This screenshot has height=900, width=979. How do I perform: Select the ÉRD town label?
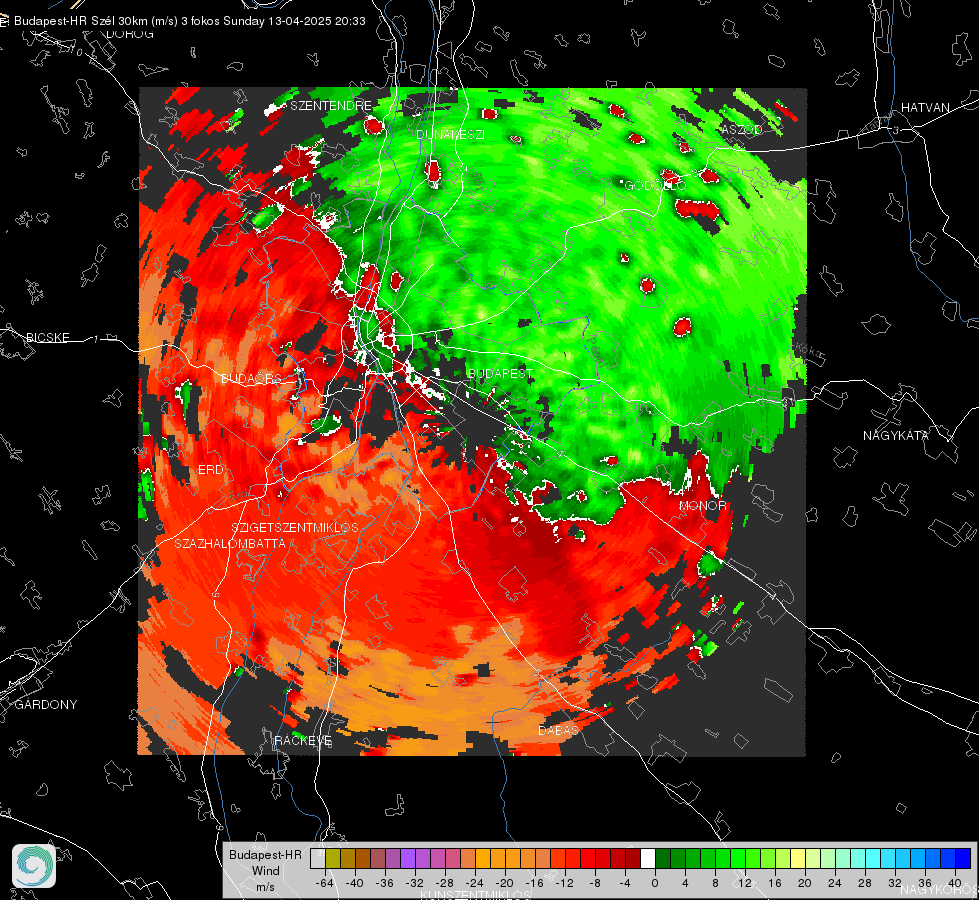coord(210,469)
